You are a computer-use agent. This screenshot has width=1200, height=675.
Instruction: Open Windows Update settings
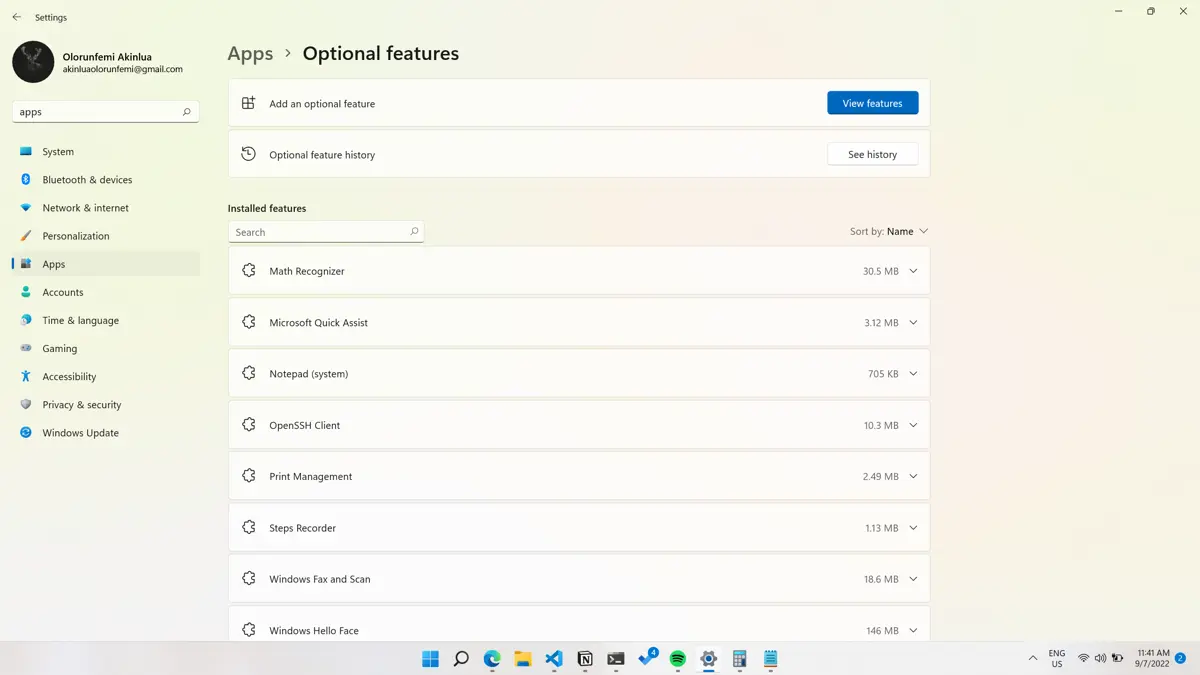pyautogui.click(x=106, y=433)
